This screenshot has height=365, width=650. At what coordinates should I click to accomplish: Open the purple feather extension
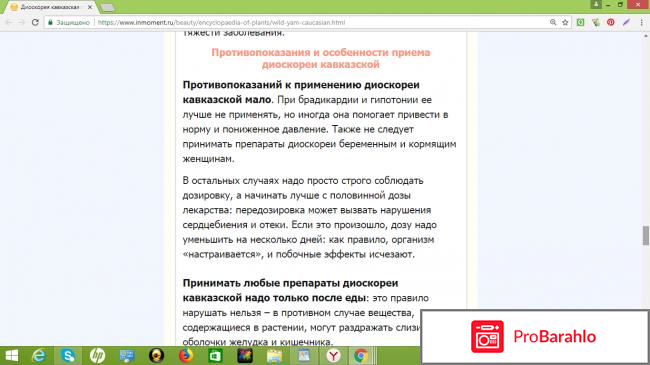tap(626, 22)
